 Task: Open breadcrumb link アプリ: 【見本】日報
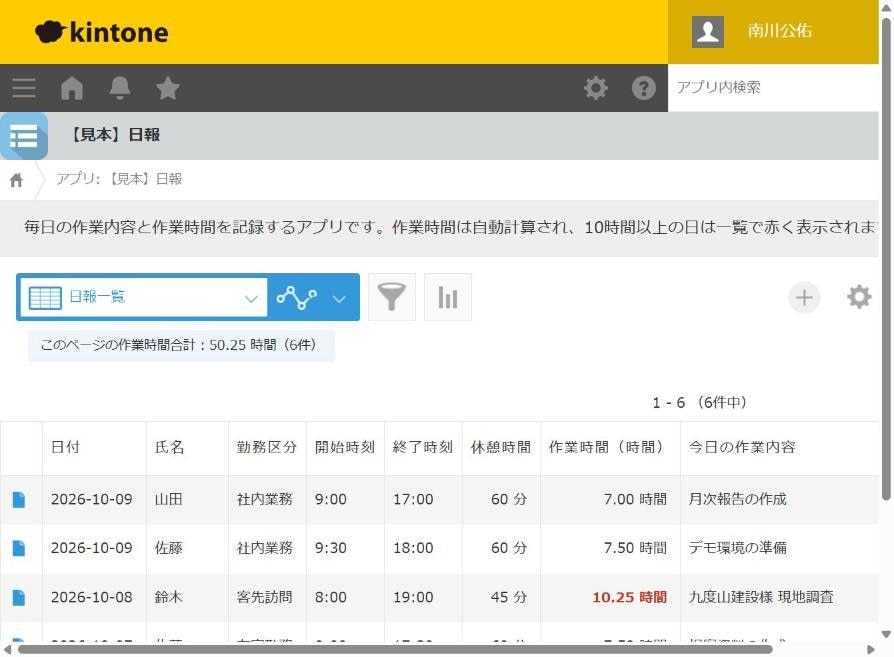pyautogui.click(x=119, y=179)
